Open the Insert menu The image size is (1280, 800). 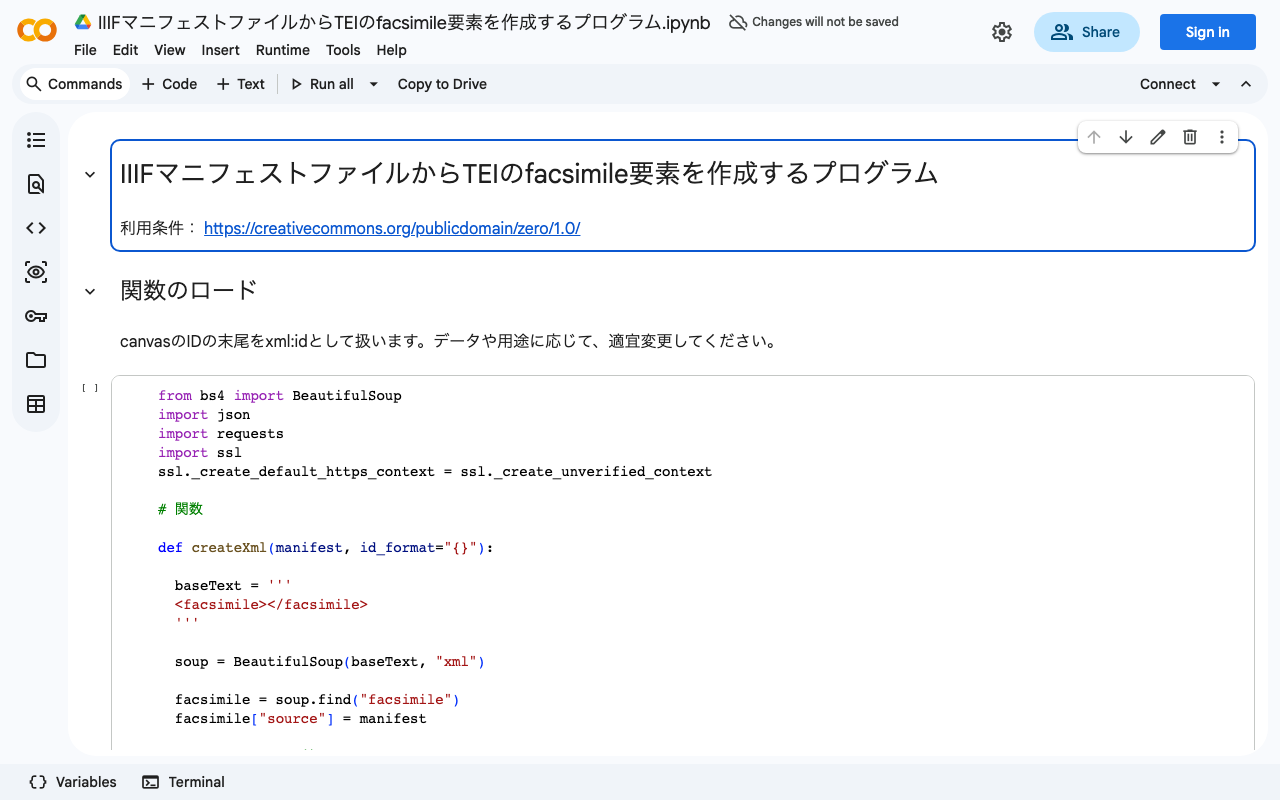tap(220, 50)
